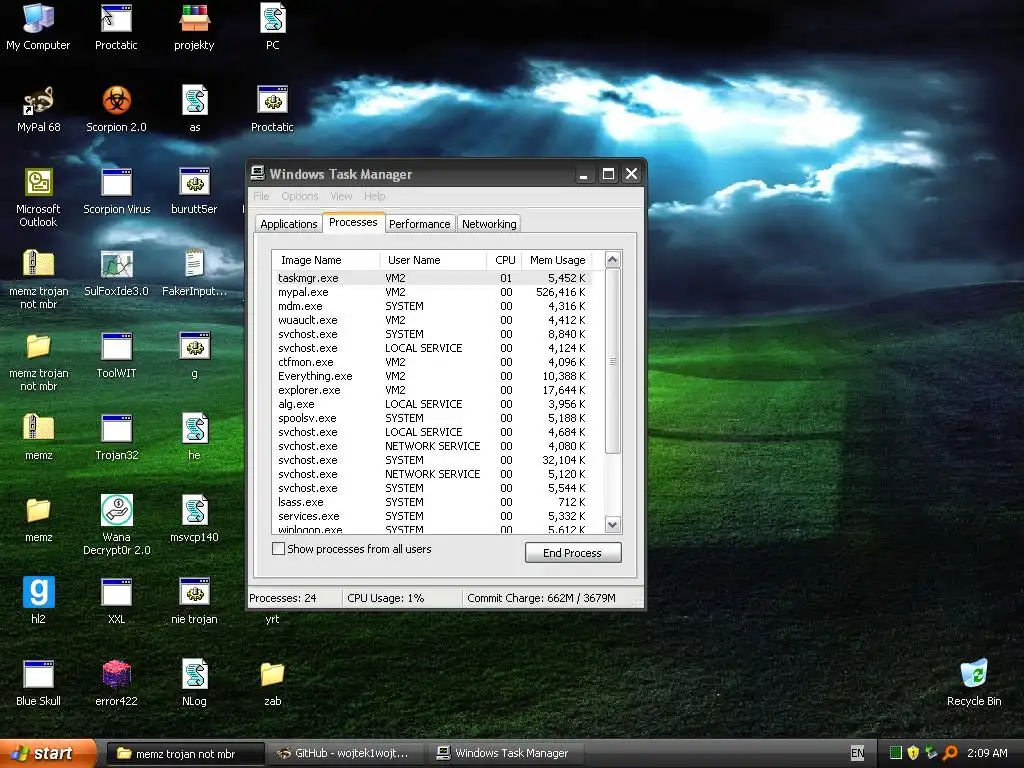
Task: Select the explorer.exe process row
Action: [x=432, y=390]
